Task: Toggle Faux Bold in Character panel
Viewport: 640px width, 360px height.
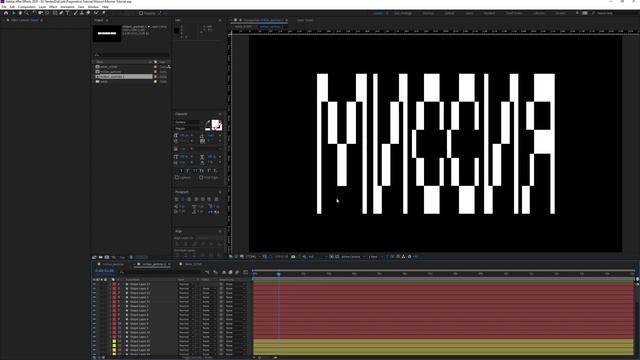Action: pyautogui.click(x=181, y=171)
